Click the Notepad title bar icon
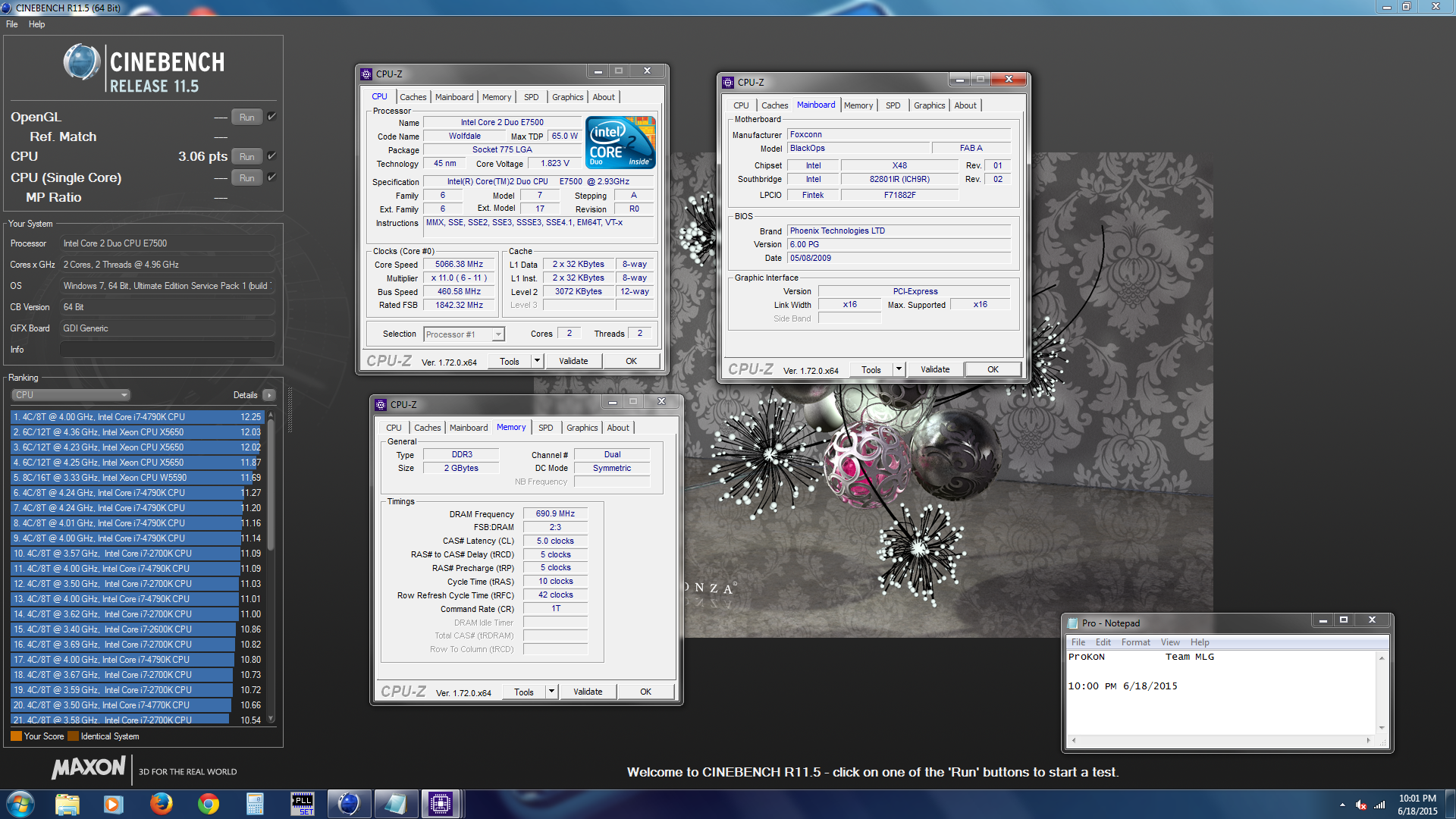This screenshot has width=1456, height=819. [x=1072, y=623]
